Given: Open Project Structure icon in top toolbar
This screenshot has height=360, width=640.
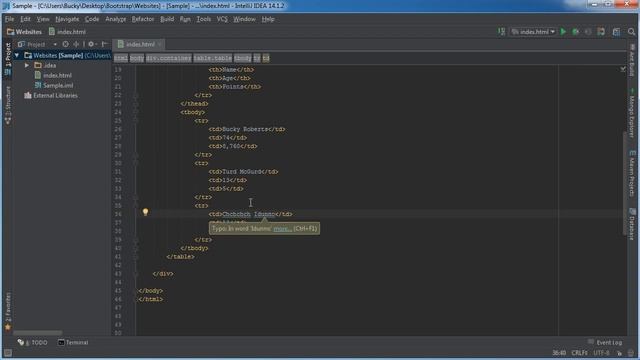Looking at the screenshot, I should point(616,31).
